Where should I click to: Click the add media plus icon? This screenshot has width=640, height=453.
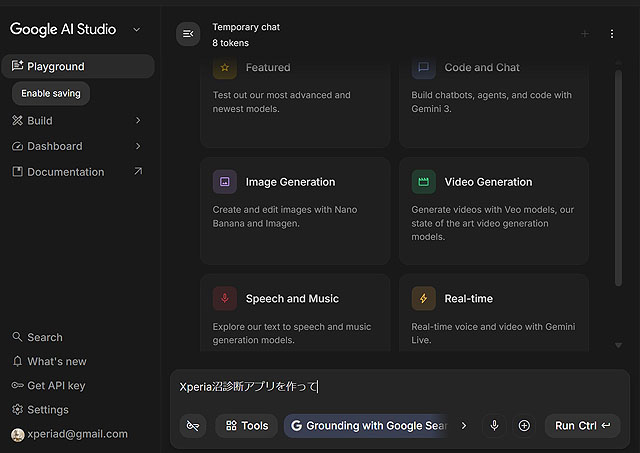pos(524,426)
